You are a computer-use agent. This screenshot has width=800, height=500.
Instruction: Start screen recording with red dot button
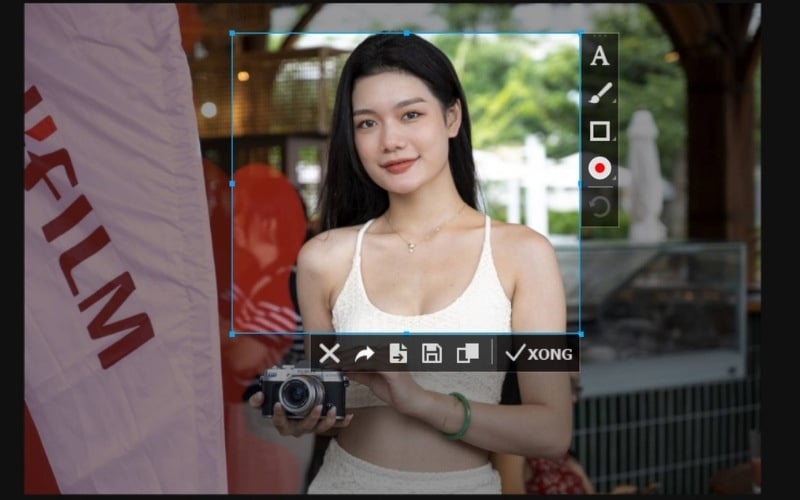pyautogui.click(x=599, y=168)
